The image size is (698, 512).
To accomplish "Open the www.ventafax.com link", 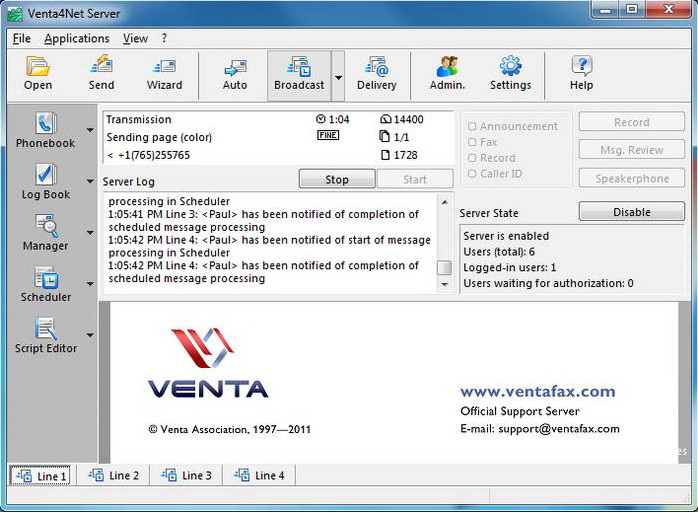I will point(538,392).
